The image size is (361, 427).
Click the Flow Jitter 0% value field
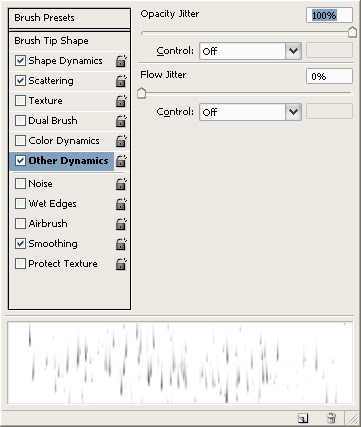point(329,76)
